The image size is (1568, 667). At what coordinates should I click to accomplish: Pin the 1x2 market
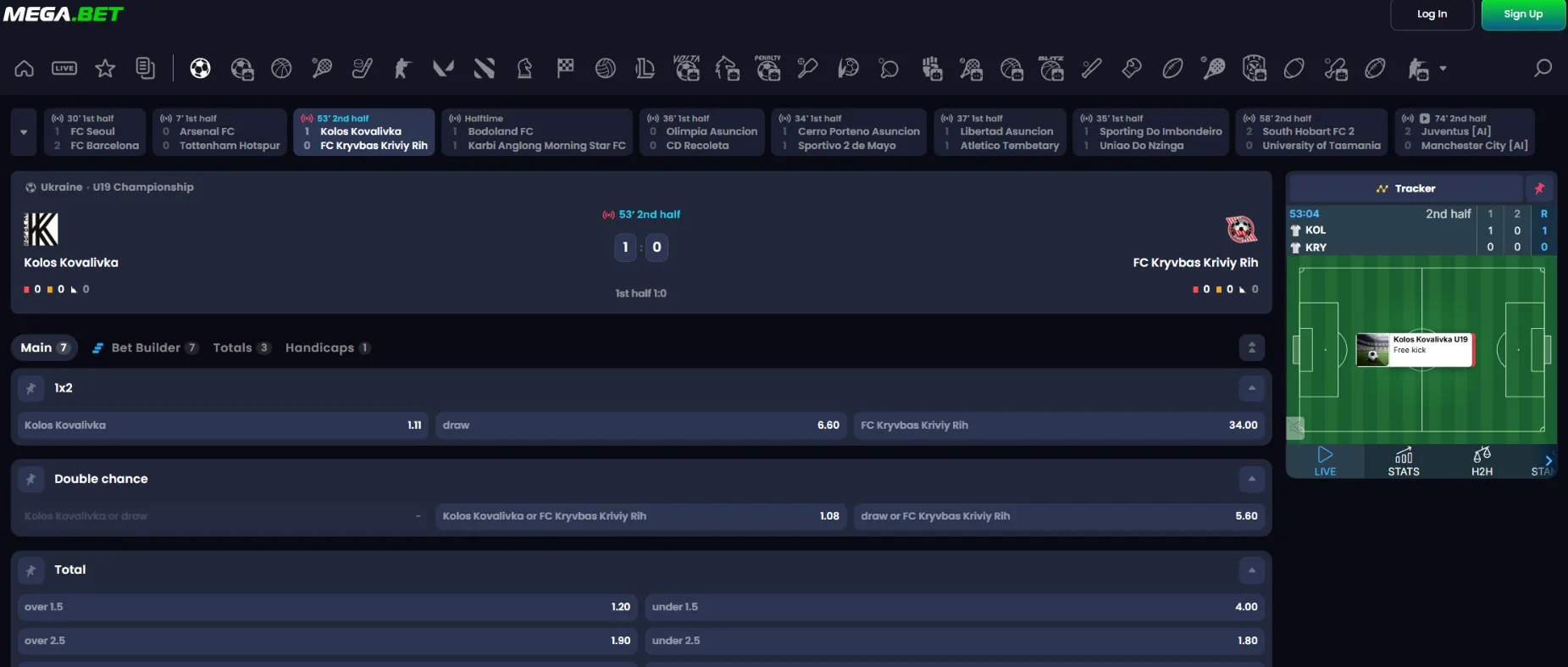tap(31, 388)
